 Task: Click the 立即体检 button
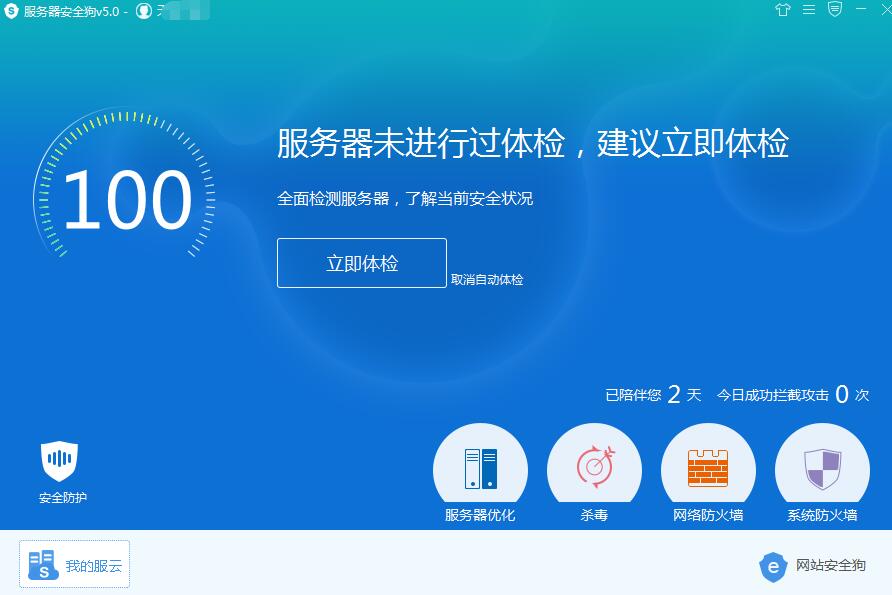click(362, 263)
